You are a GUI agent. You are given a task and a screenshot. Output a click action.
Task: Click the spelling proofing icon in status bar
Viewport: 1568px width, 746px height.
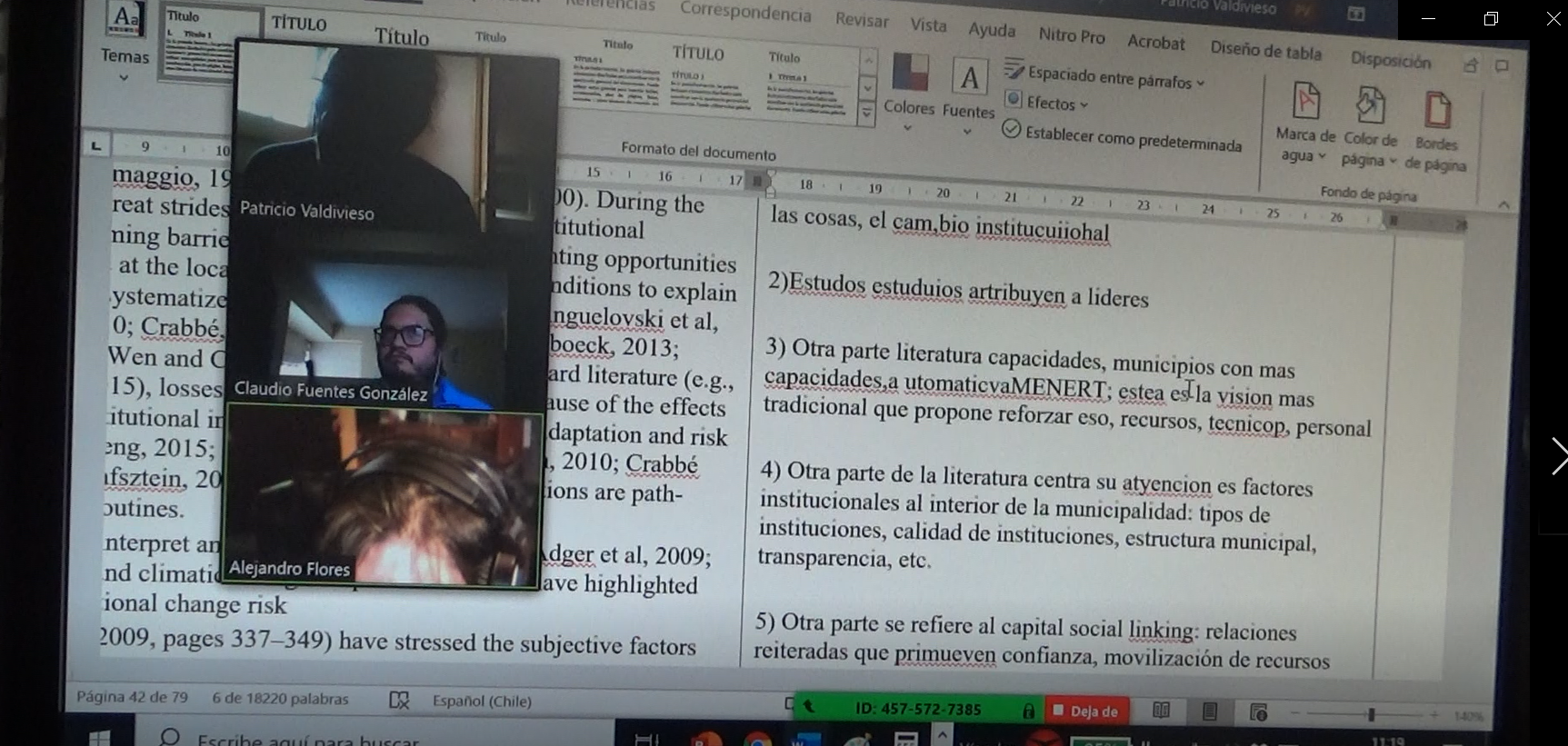(x=399, y=700)
